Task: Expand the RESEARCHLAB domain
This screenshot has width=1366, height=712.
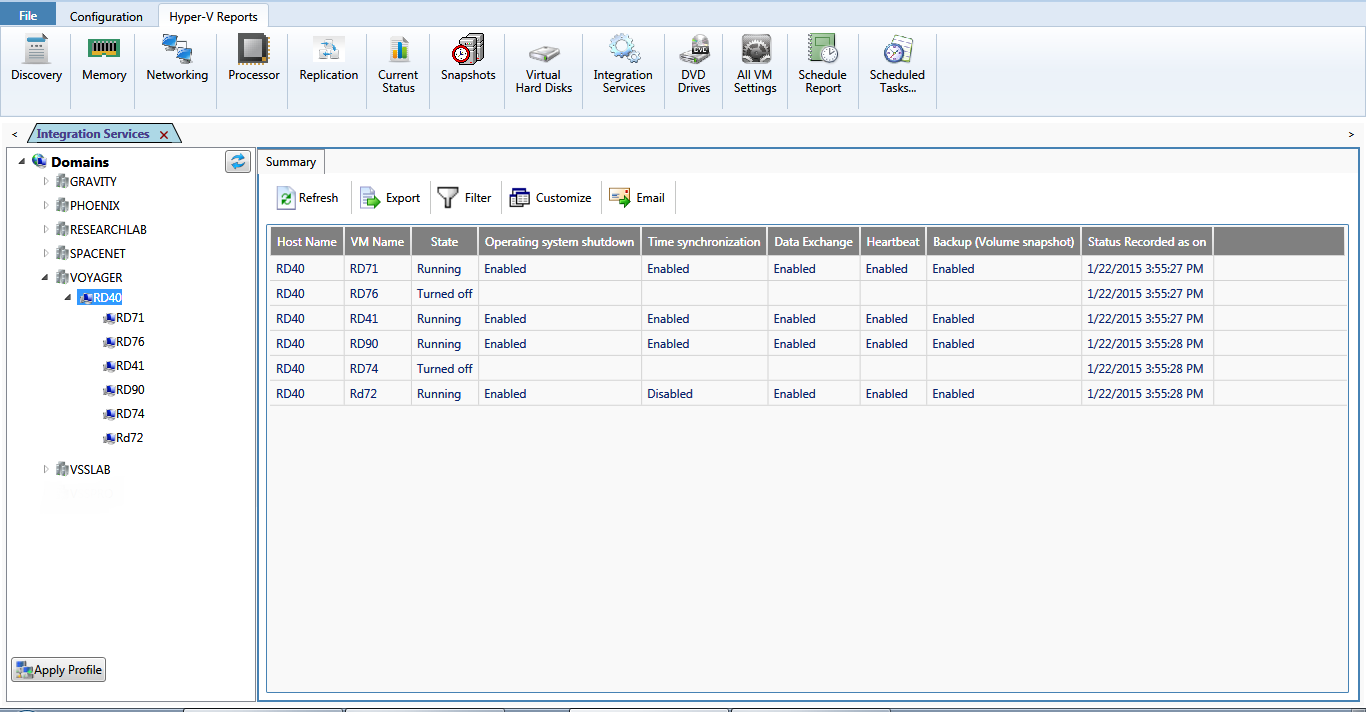Action: click(46, 230)
